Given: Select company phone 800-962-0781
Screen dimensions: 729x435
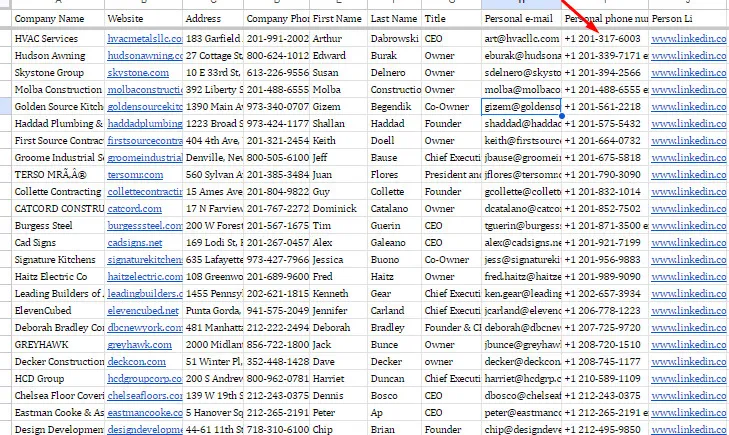Looking at the screenshot, I should [277, 379].
